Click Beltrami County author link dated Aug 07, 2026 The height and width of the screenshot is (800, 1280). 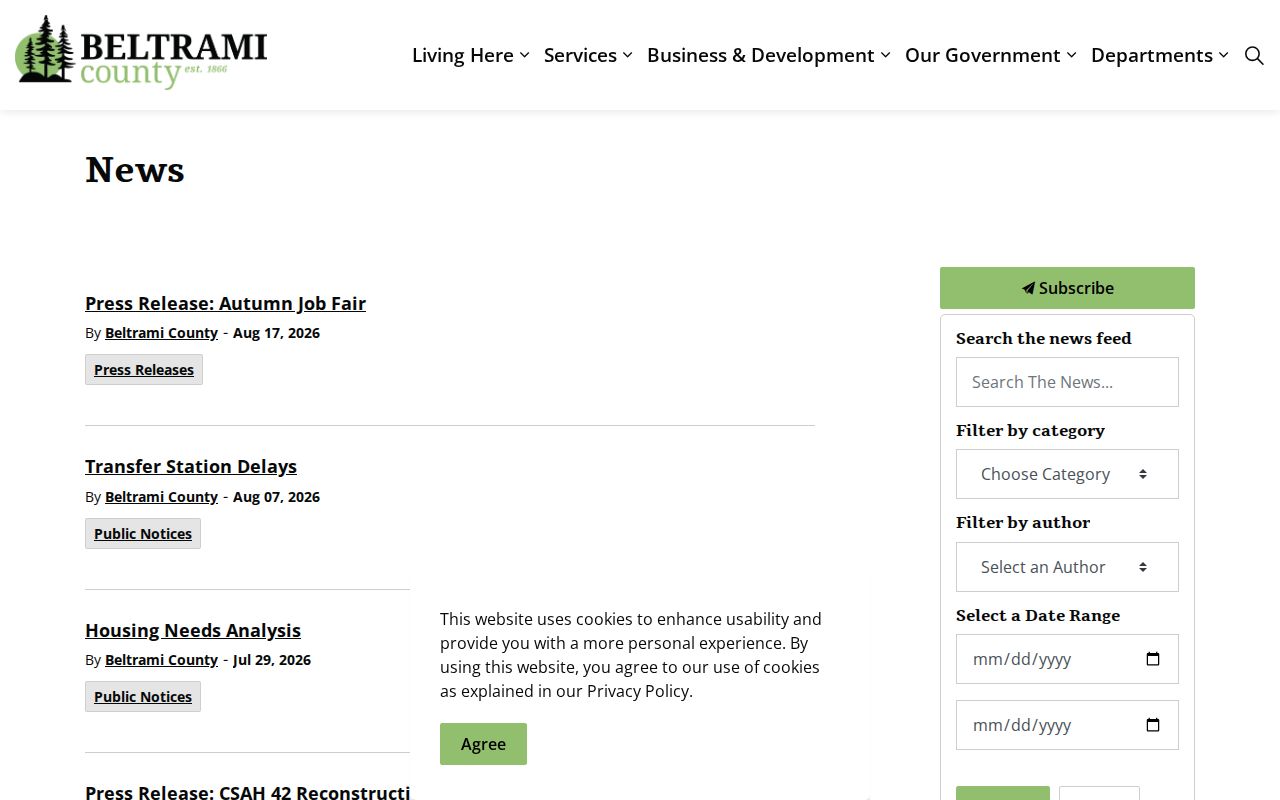[x=161, y=497]
